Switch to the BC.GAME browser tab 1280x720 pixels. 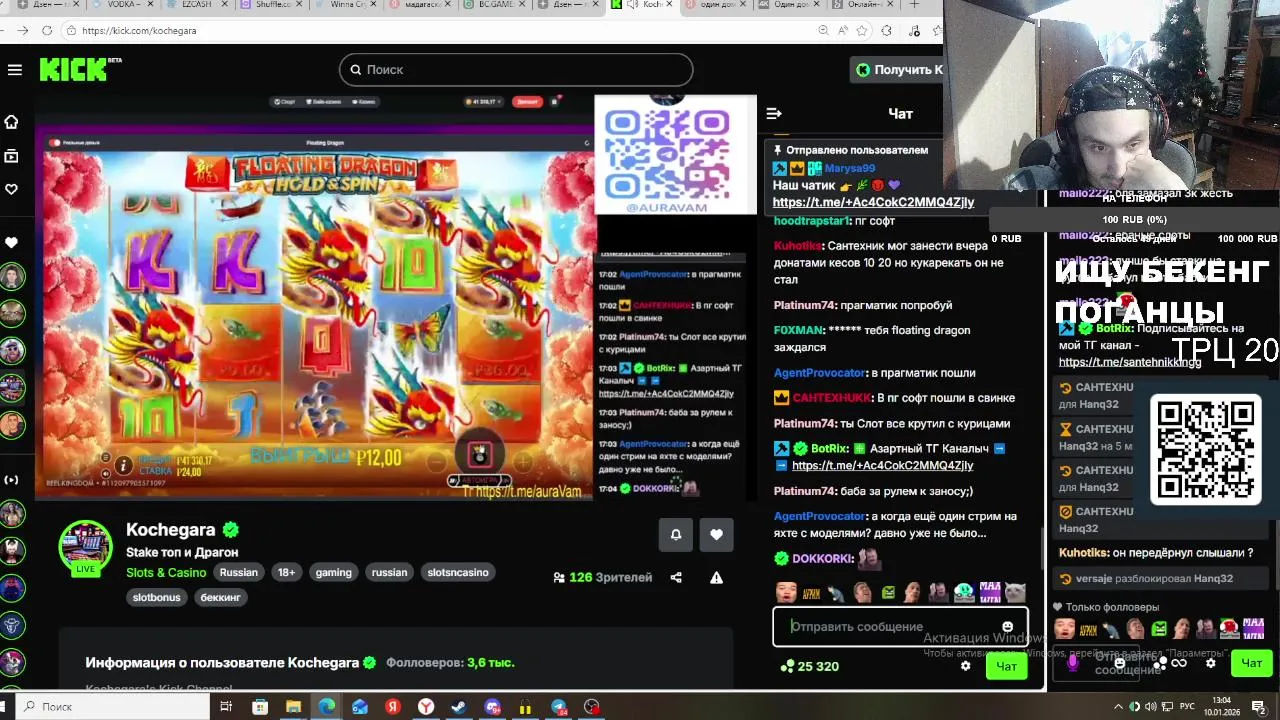pos(494,5)
